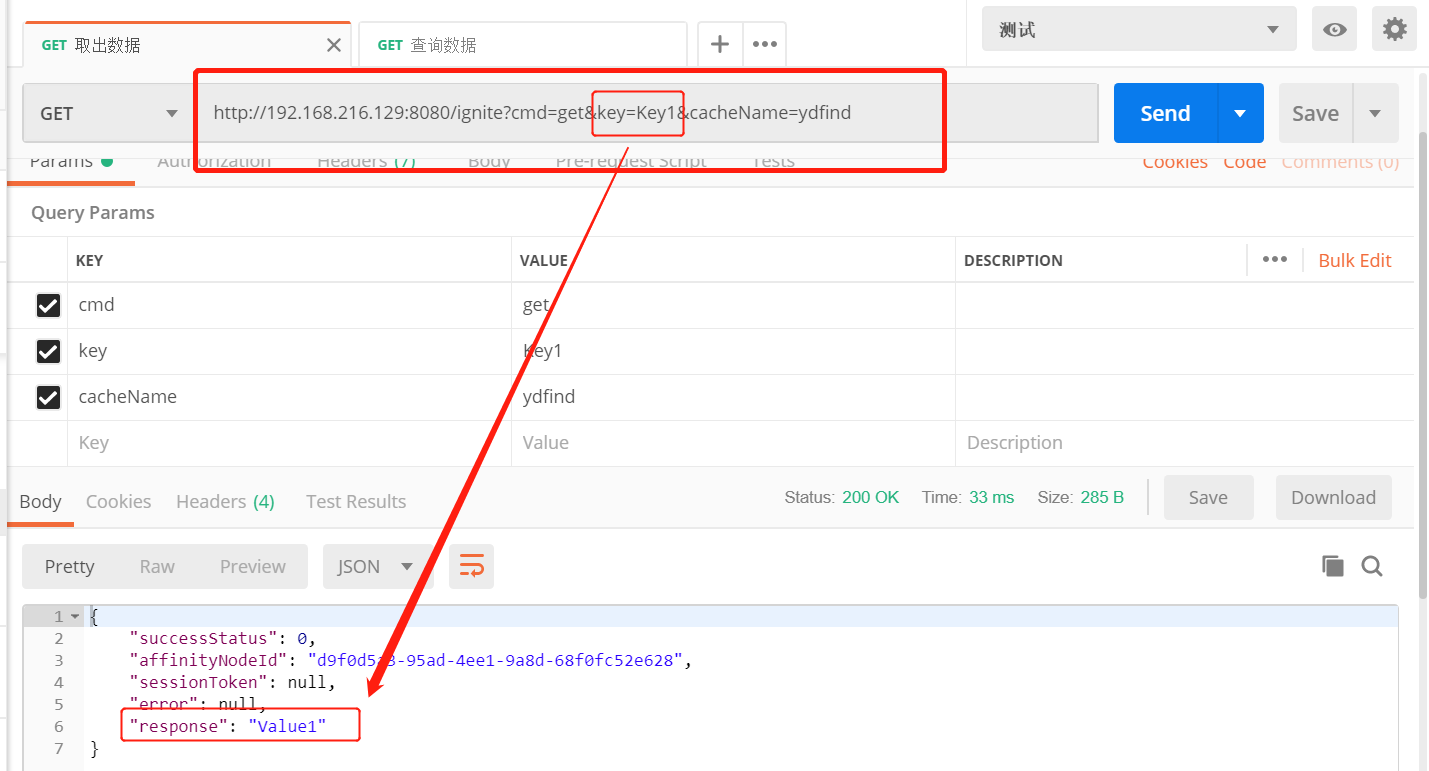Uncheck the cacheName query parameter
Image resolution: width=1429 pixels, height=771 pixels.
(48, 397)
